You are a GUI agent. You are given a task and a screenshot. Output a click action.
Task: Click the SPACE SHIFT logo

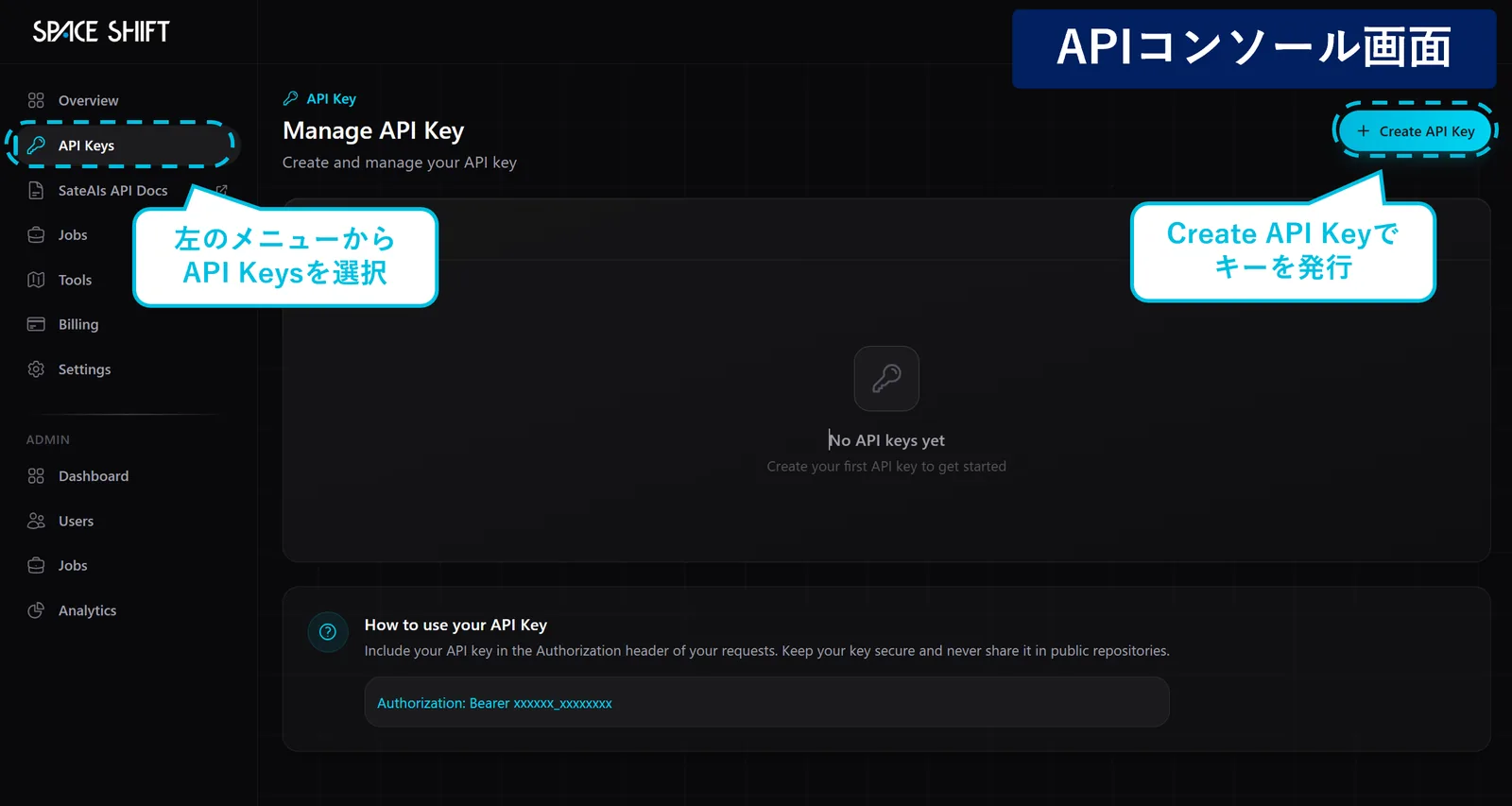[x=101, y=31]
